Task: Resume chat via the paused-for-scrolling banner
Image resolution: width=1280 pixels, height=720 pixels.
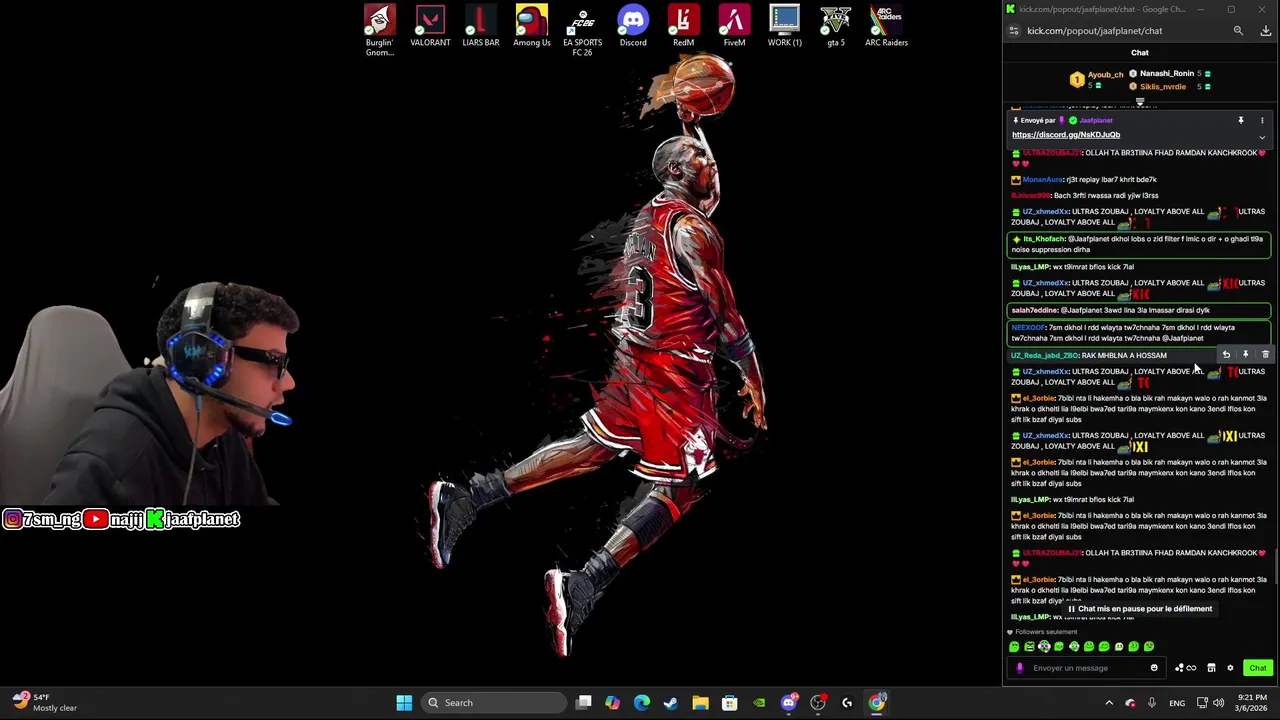Action: click(x=1140, y=609)
